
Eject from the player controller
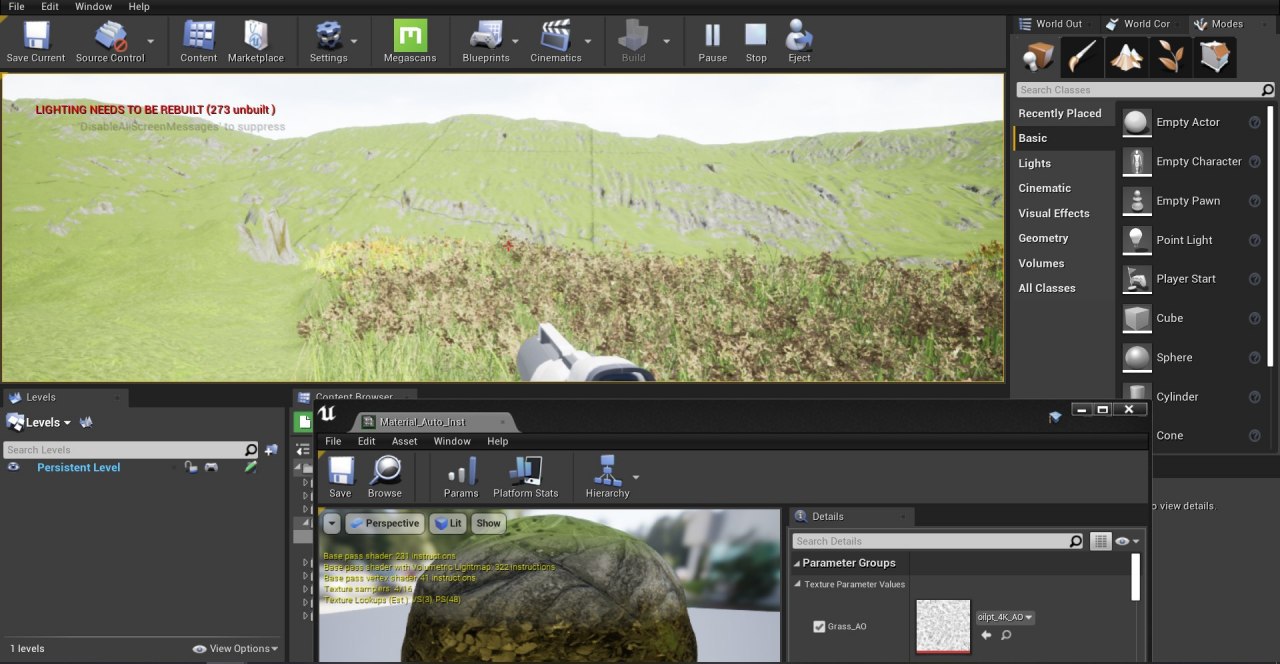tap(799, 42)
